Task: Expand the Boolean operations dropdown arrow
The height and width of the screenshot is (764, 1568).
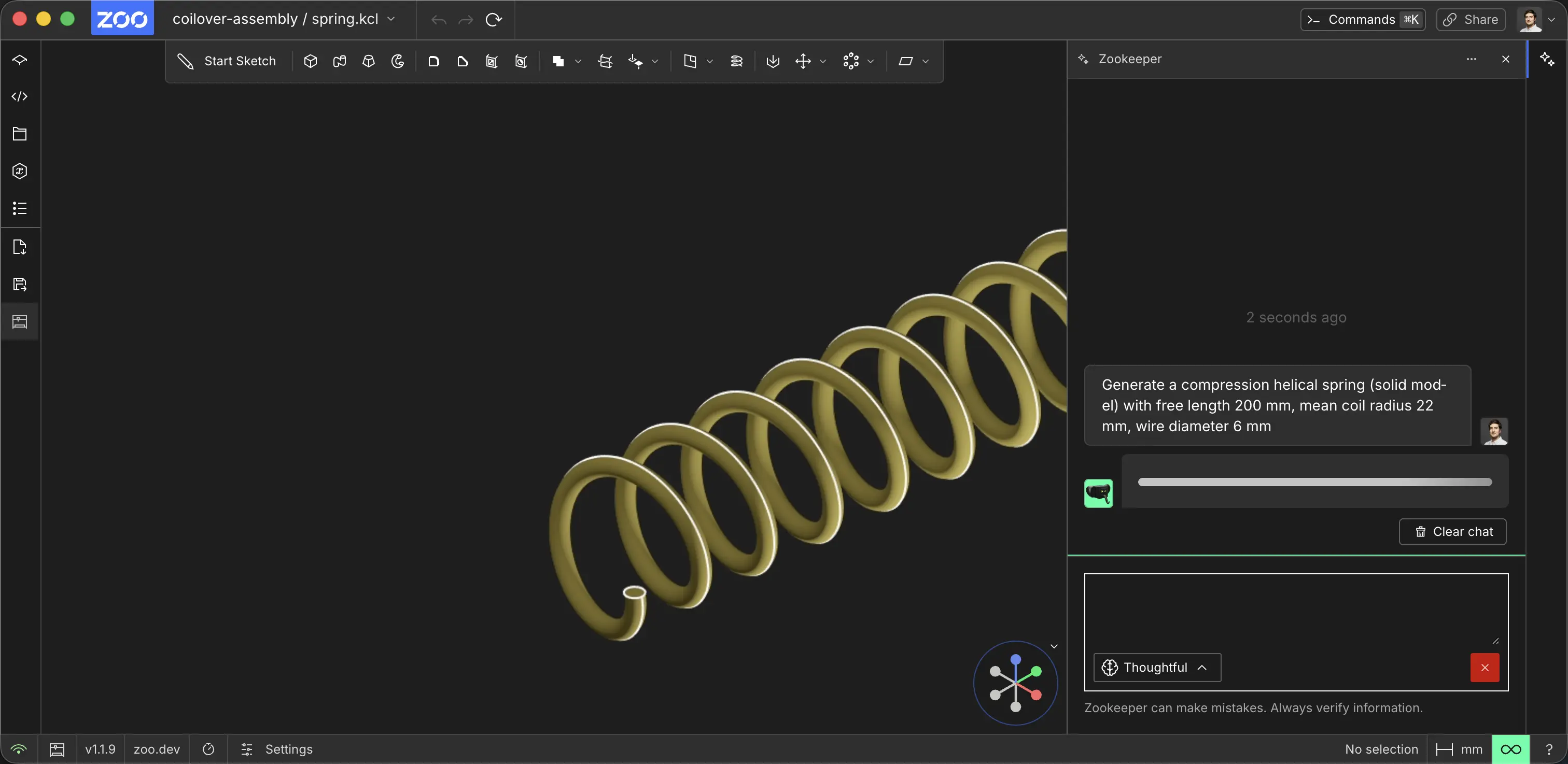Action: point(578,61)
